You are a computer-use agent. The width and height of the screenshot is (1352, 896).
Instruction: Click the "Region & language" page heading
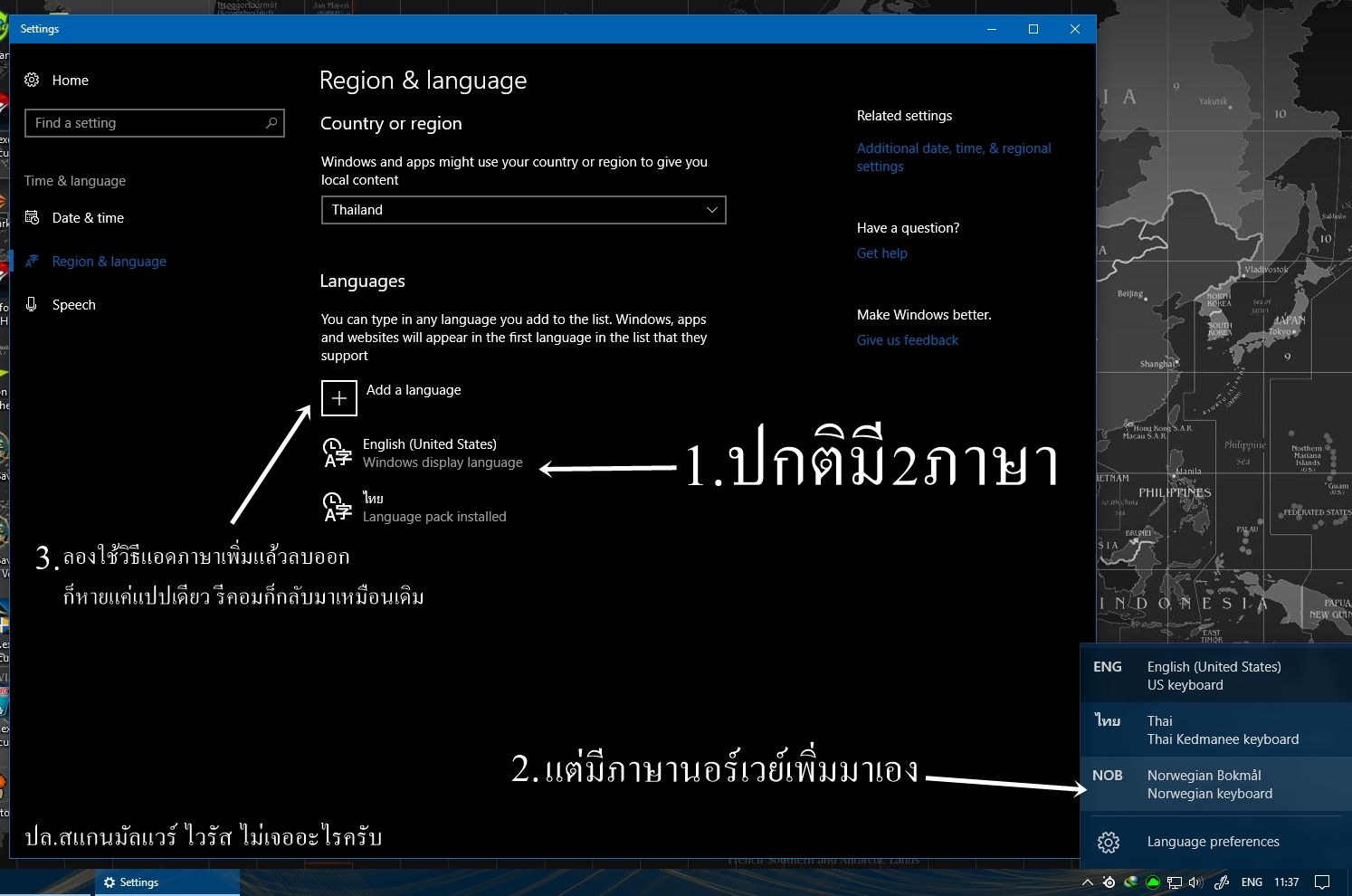424,81
